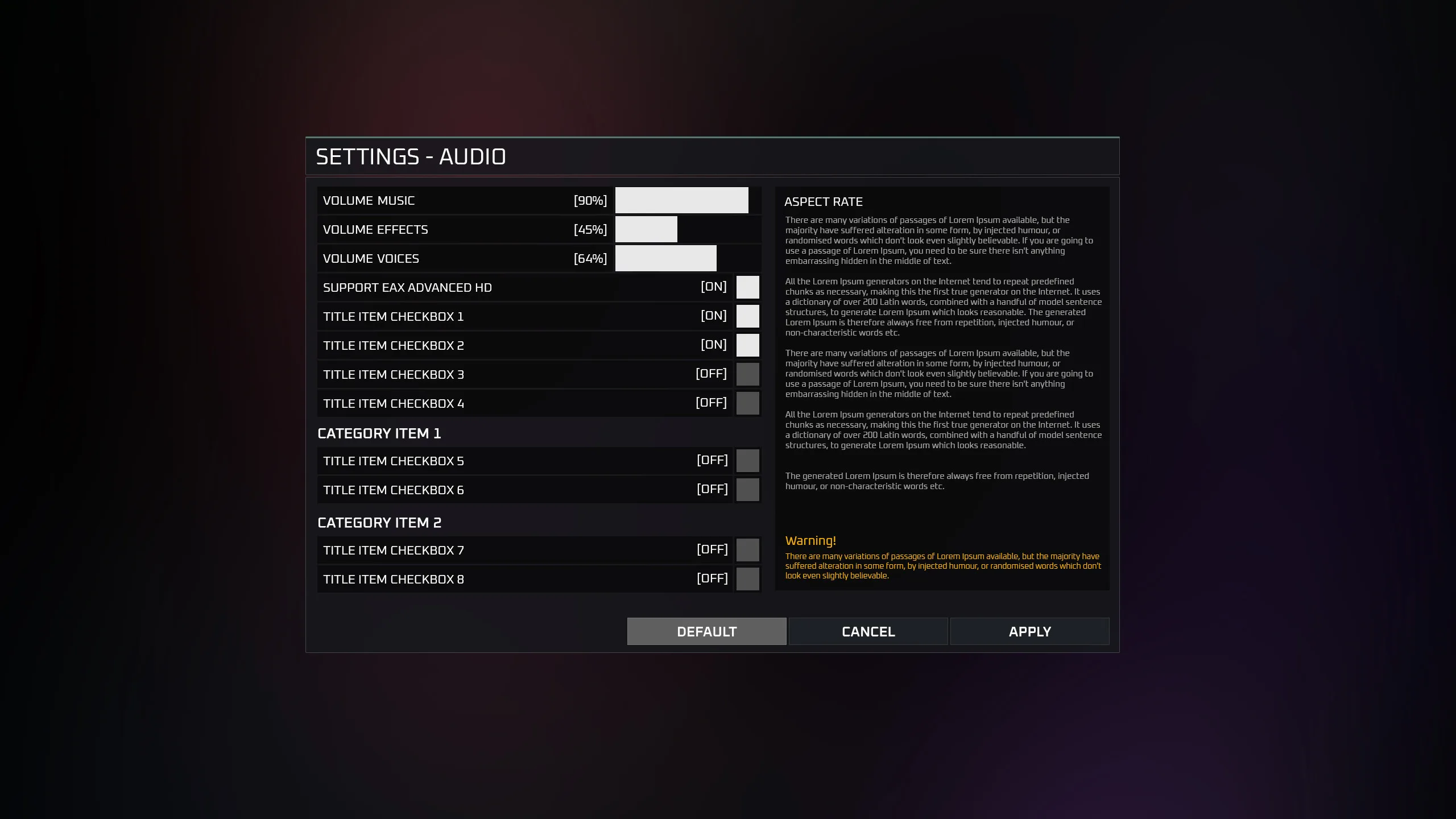1456x819 pixels.
Task: Turn on Title Item Checkbox 4
Action: [747, 403]
